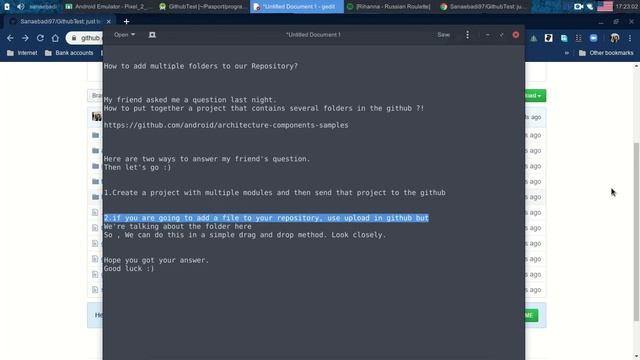Viewport: 640px width, 360px height.
Task: Click the line 'Good luck :)'
Action: 129,269
